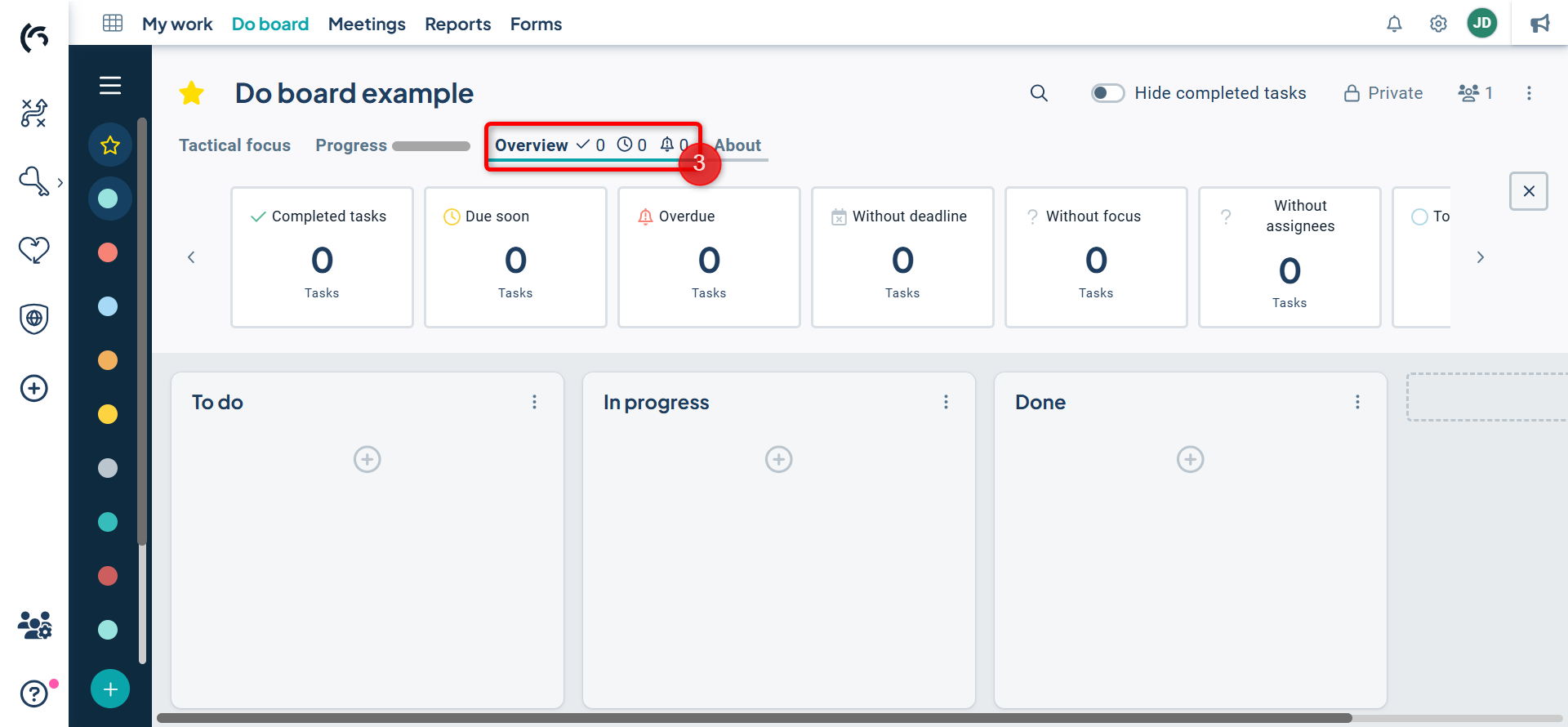Viewport: 1568px width, 727px height.
Task: Open the settings gear icon
Action: 1438,24
